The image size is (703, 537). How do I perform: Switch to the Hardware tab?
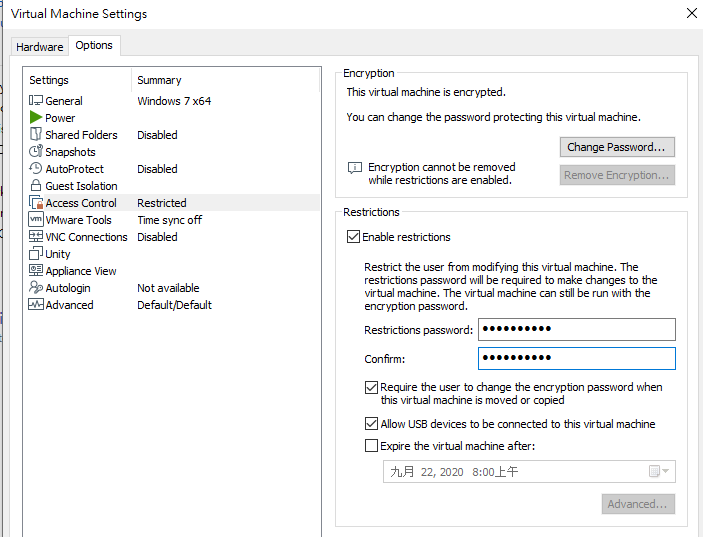point(39,47)
